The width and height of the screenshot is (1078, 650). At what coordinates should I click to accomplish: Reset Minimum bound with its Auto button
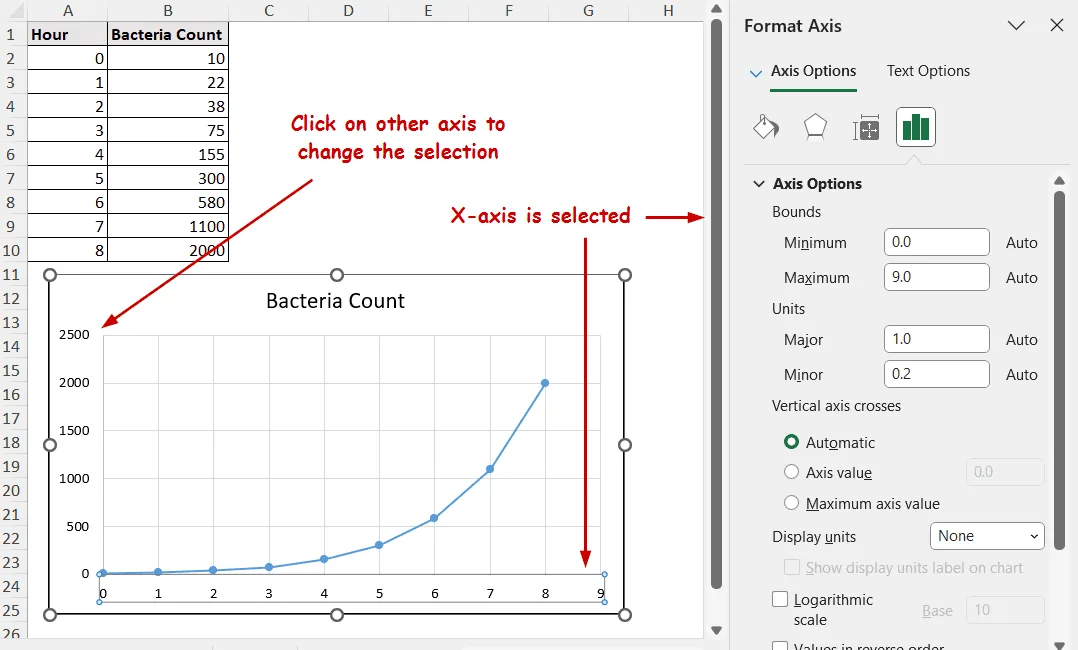(x=1022, y=243)
